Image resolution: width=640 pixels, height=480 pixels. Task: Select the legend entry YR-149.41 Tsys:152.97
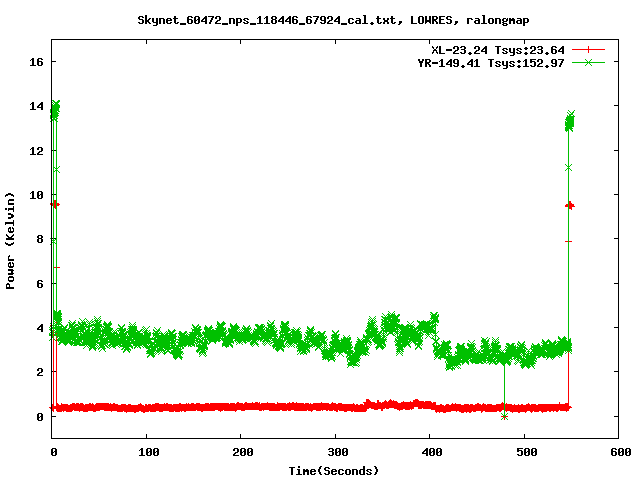coord(491,63)
